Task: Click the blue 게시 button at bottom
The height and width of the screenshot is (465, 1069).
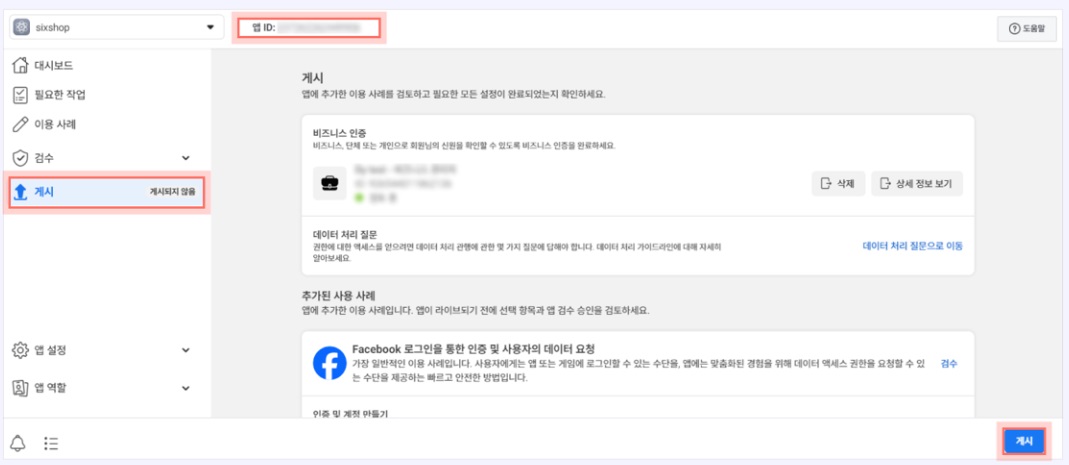Action: coord(1024,441)
